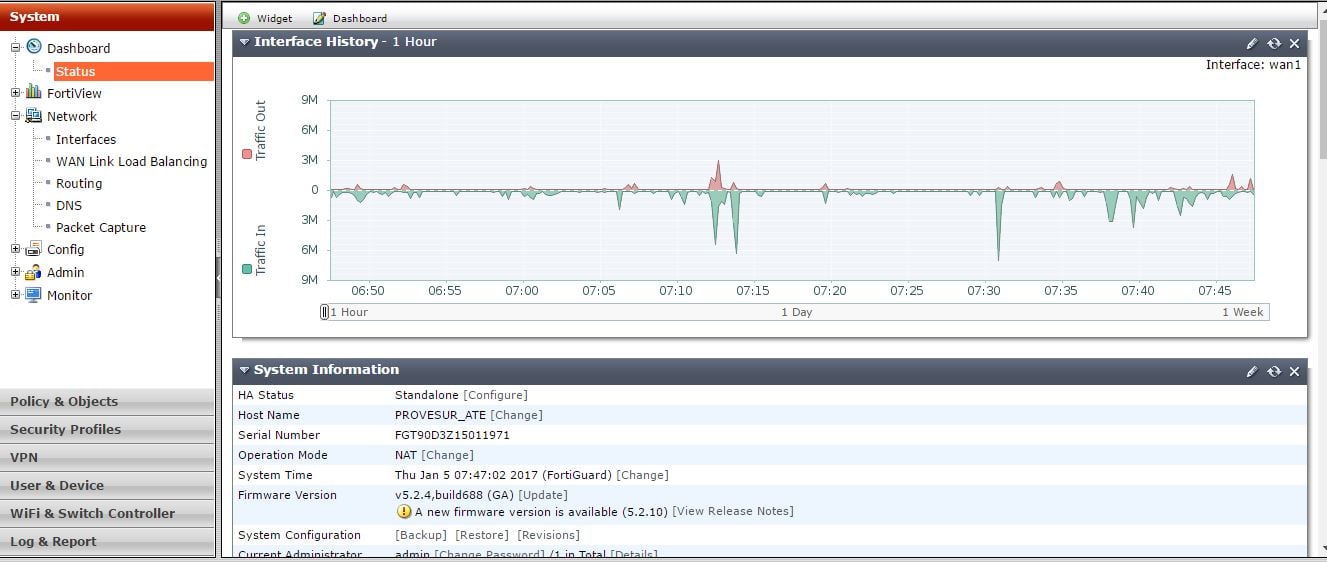Screen dimensions: 1327x562
Task: Click Change link for Operation Mode
Action: pyautogui.click(x=448, y=455)
